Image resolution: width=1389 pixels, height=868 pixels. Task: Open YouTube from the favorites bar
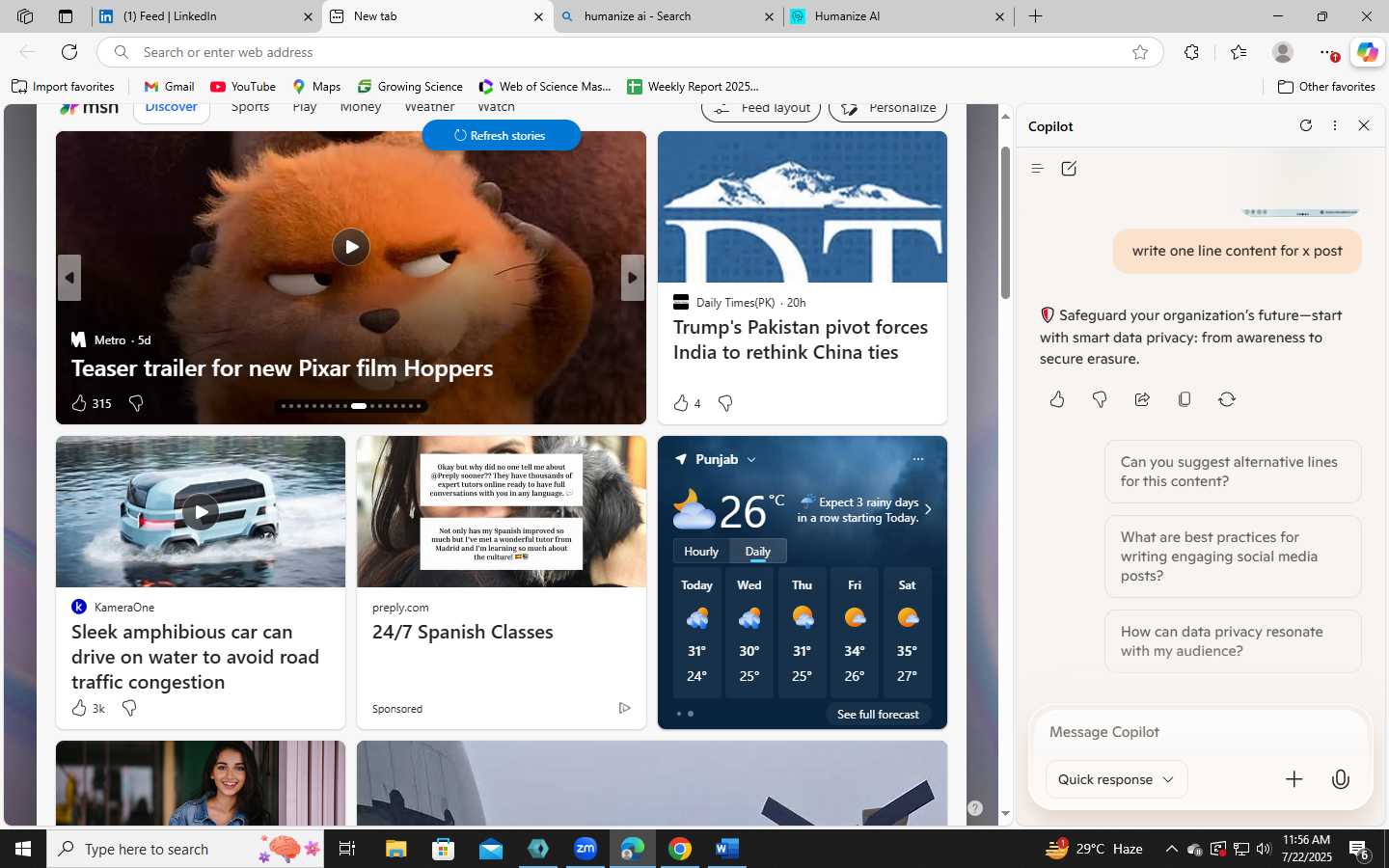(243, 87)
